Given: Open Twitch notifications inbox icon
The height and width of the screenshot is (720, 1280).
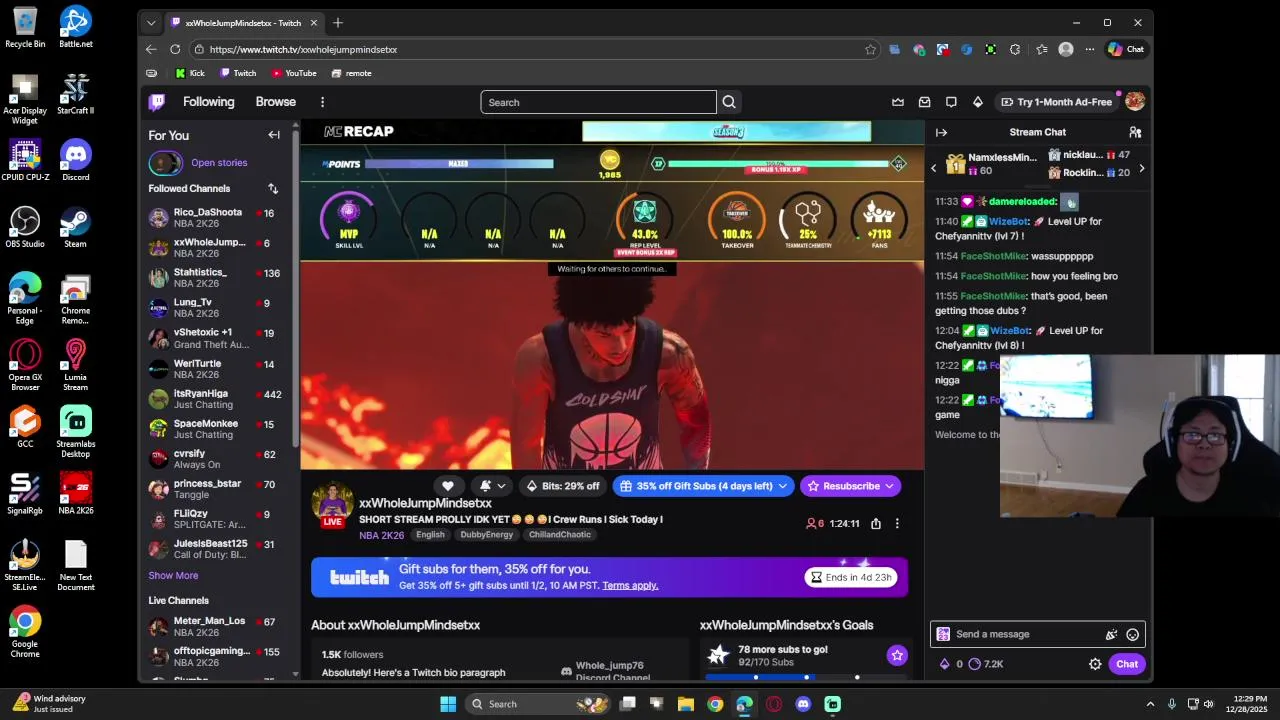Looking at the screenshot, I should pos(924,102).
